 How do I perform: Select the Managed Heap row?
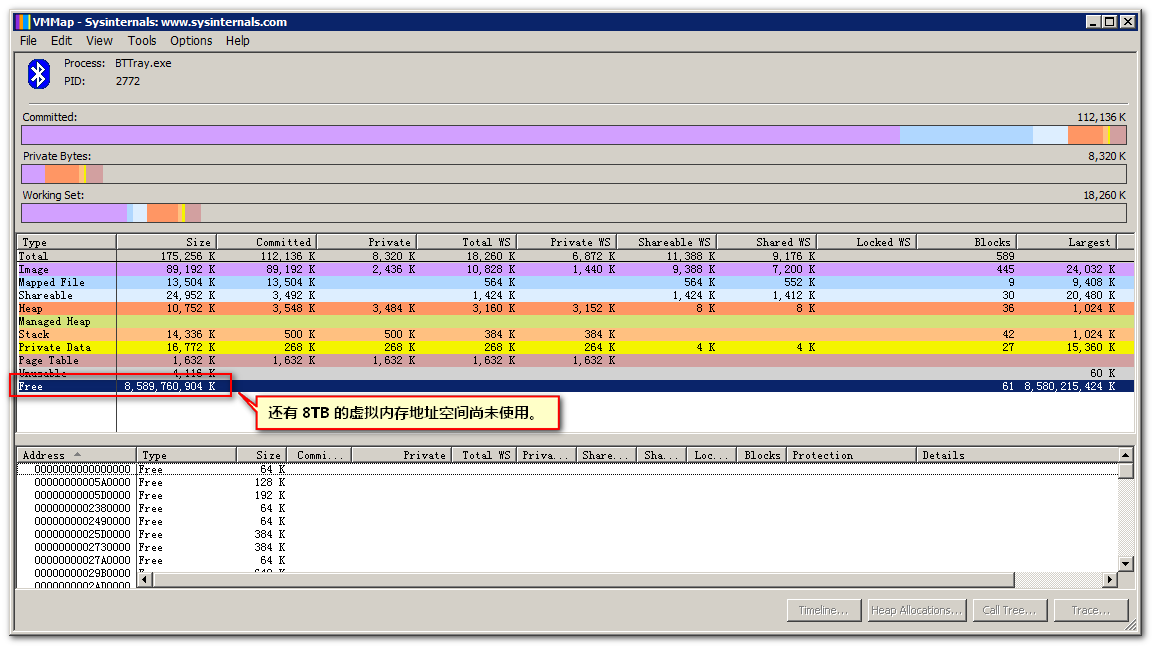(x=575, y=322)
